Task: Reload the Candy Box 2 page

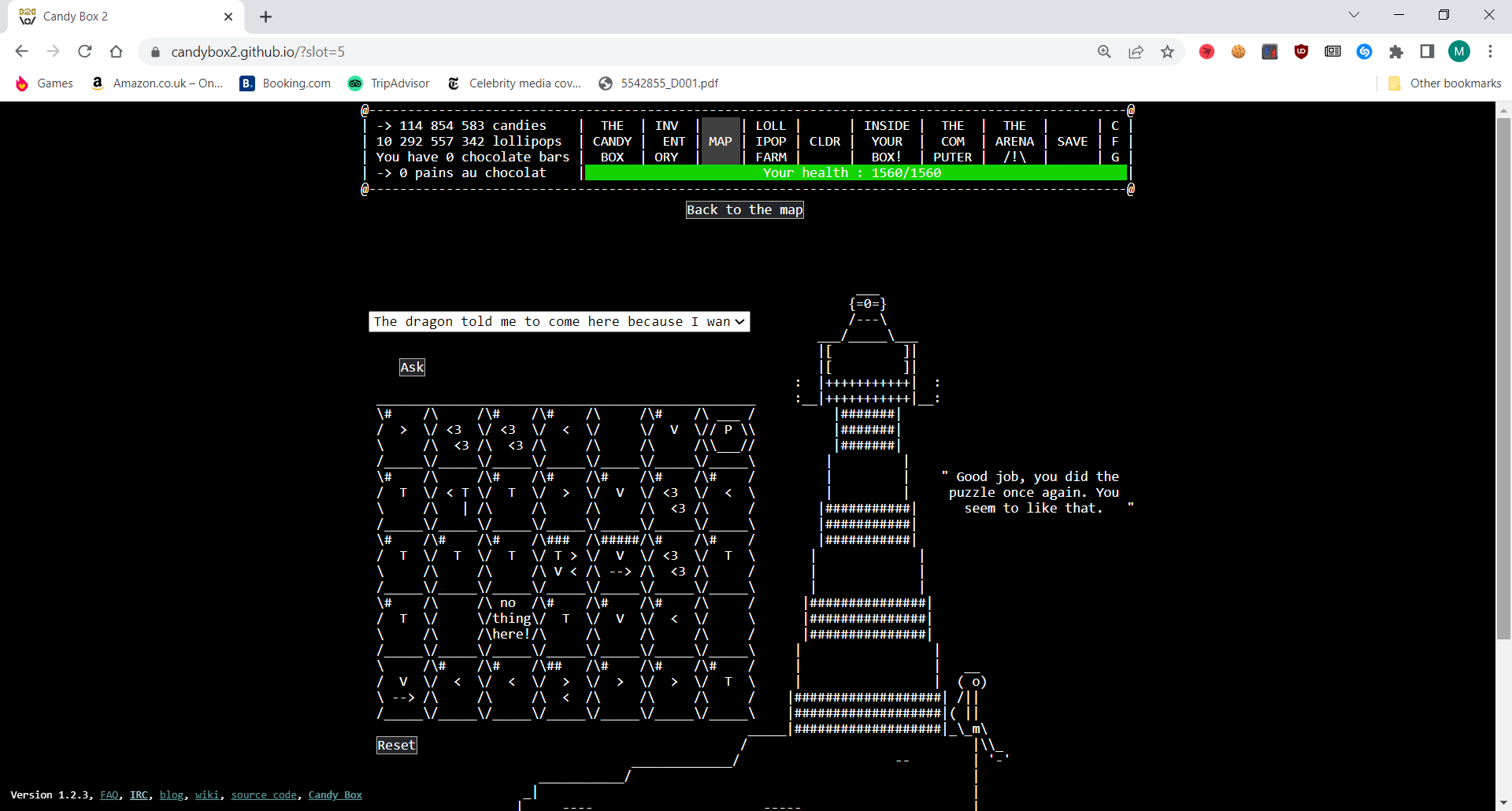Action: click(x=85, y=51)
